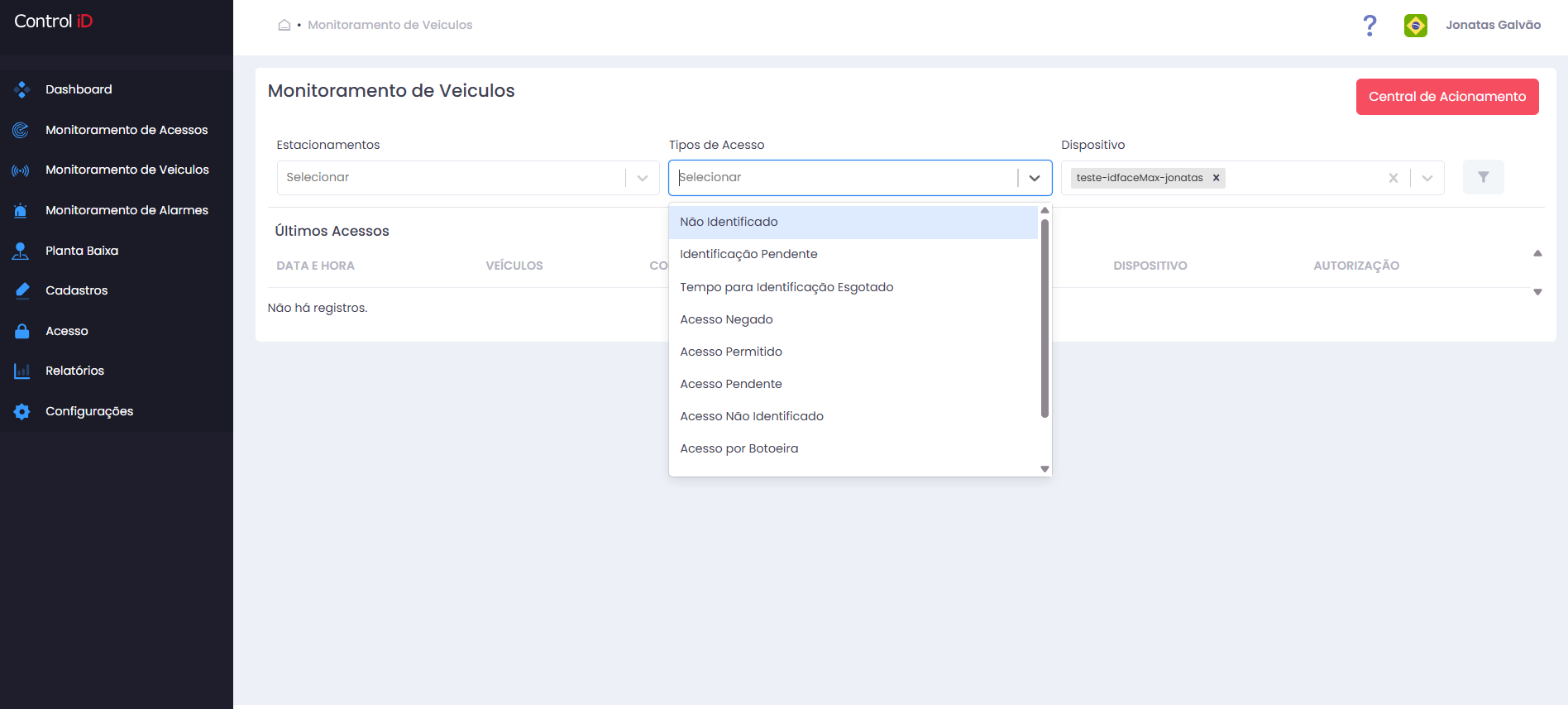1568x709 pixels.
Task: Click the filter funnel button
Action: coord(1484,177)
